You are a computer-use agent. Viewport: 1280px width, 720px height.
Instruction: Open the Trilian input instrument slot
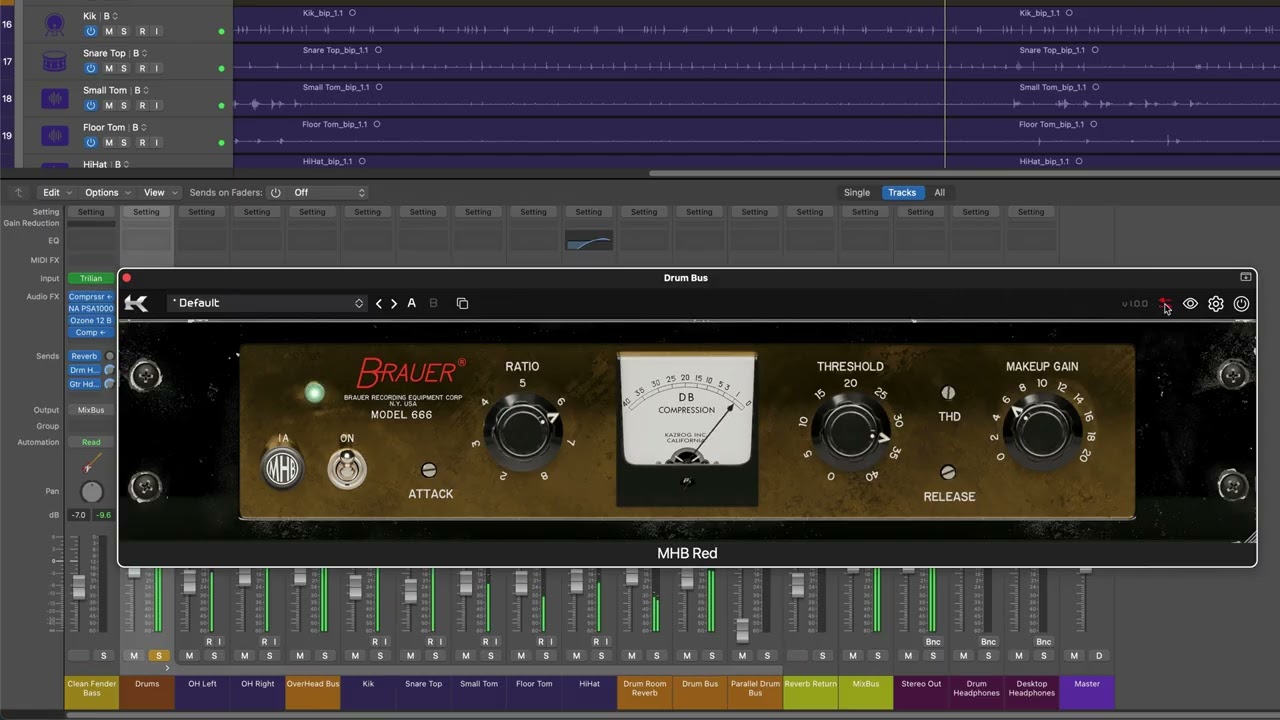coord(91,278)
